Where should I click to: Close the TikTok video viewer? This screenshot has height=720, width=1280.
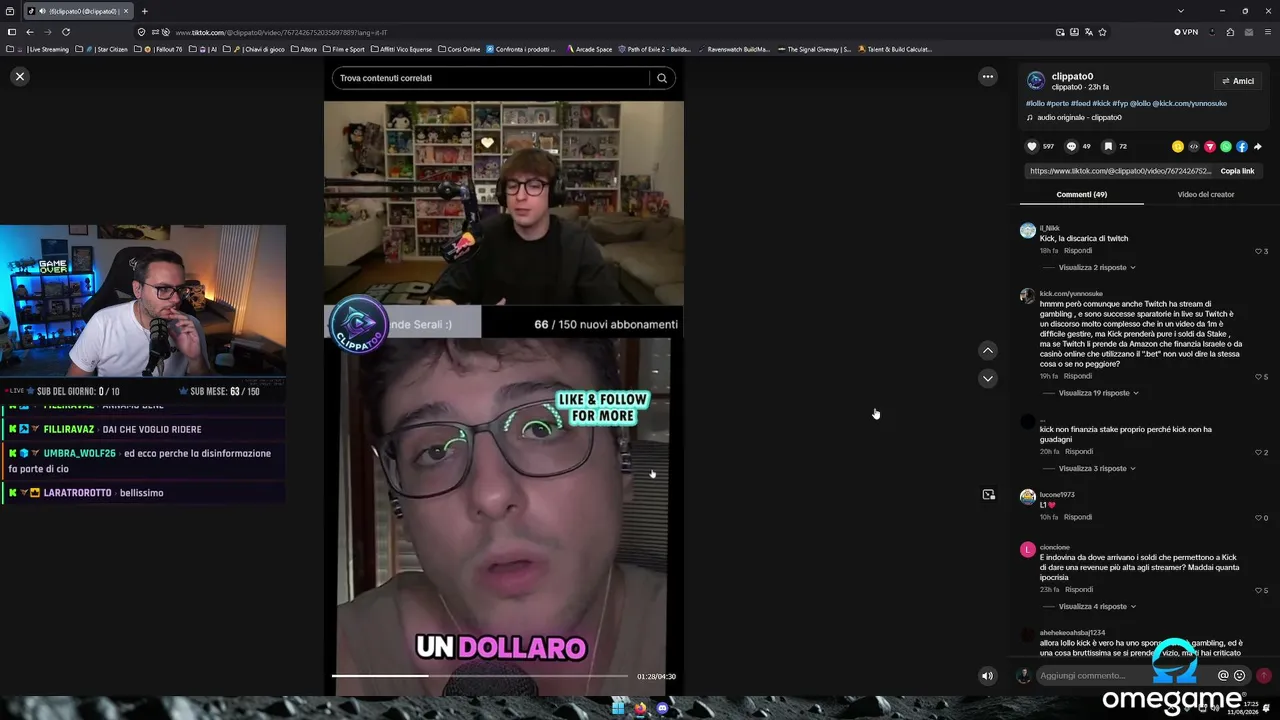(x=19, y=76)
